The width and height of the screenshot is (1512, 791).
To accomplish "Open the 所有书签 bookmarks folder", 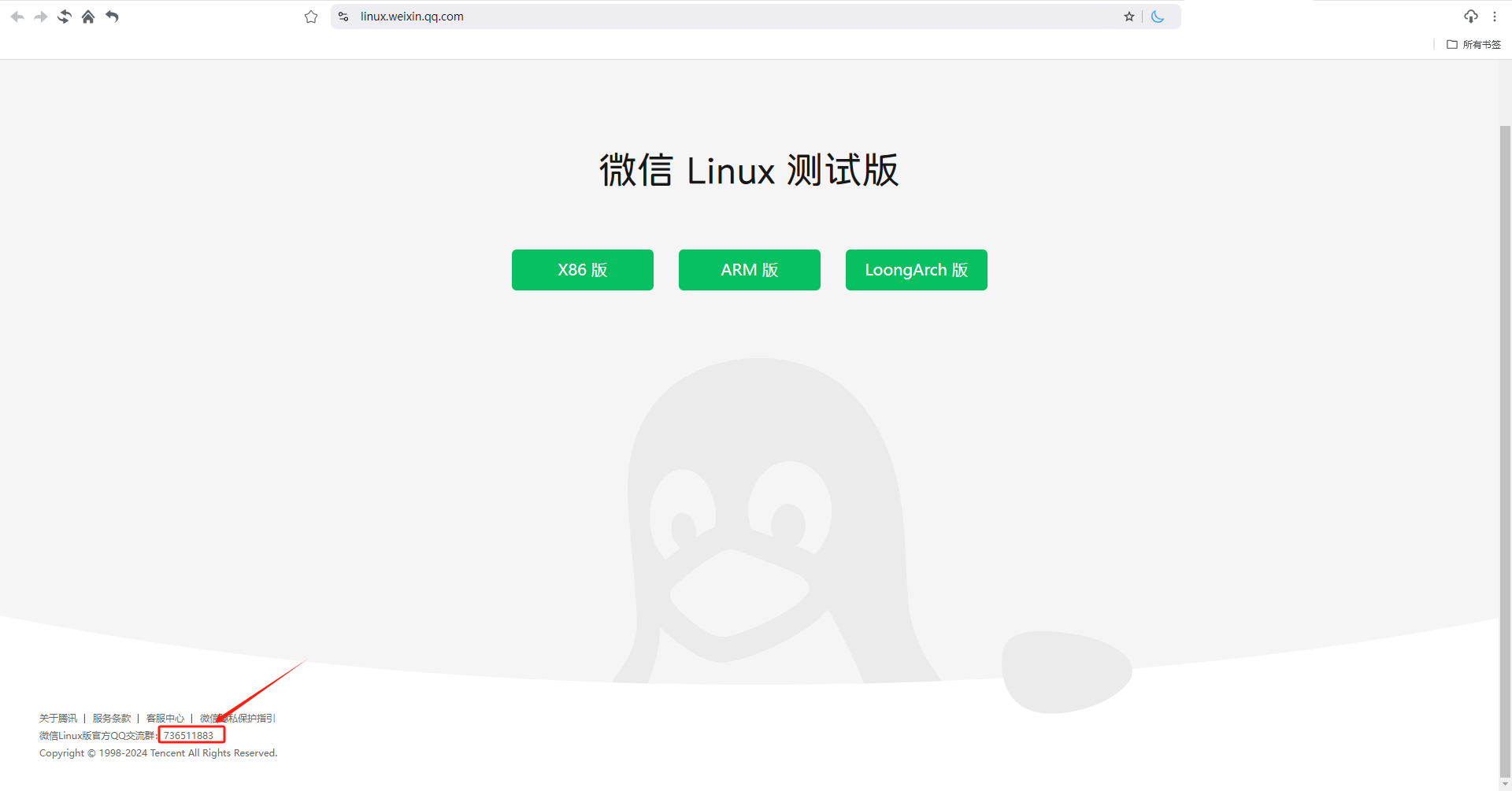I will point(1474,45).
